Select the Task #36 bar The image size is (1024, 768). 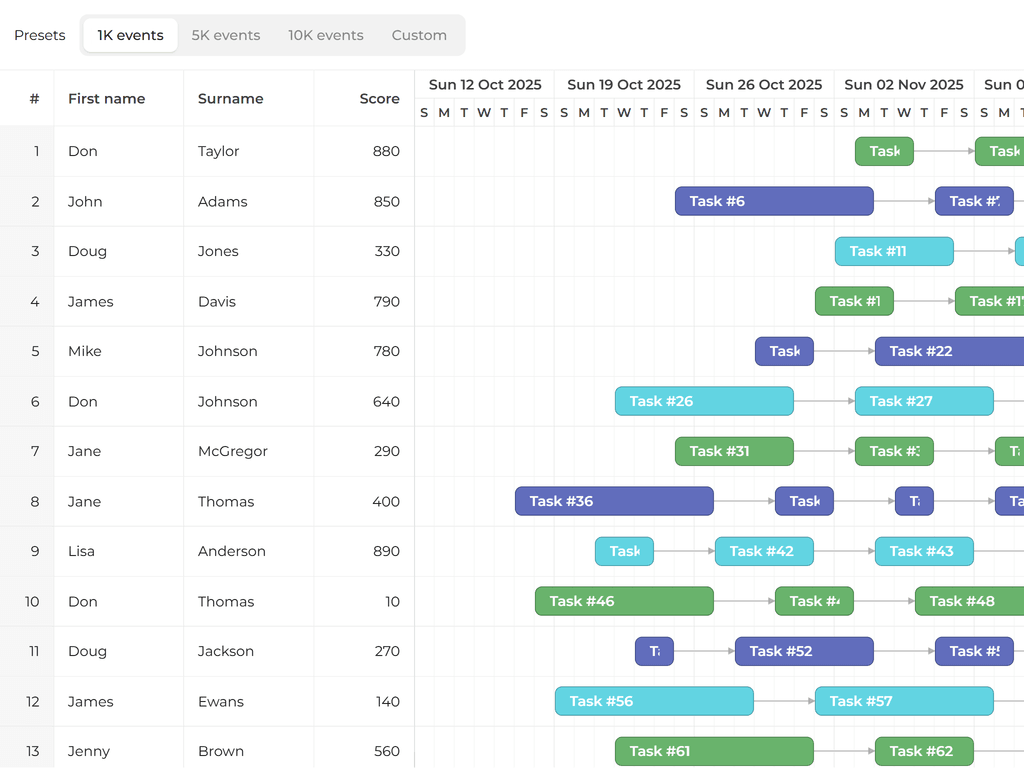pyautogui.click(x=613, y=501)
